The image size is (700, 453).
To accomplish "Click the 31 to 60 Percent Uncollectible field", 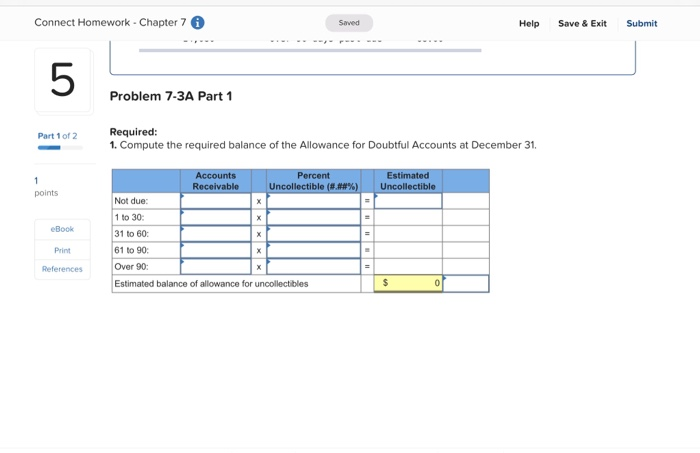I will 313,234.
